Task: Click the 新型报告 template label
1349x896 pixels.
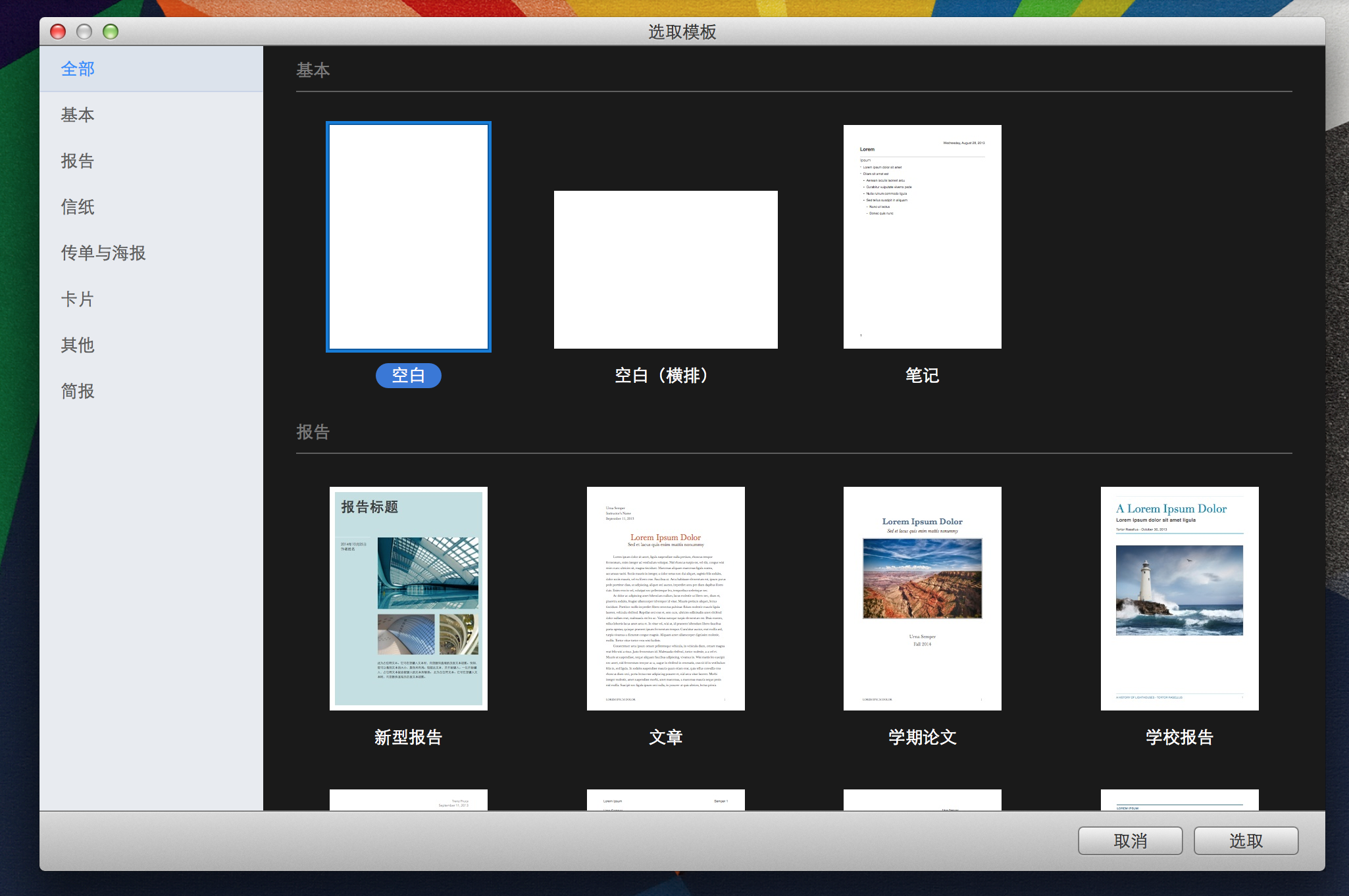Action: [x=409, y=737]
